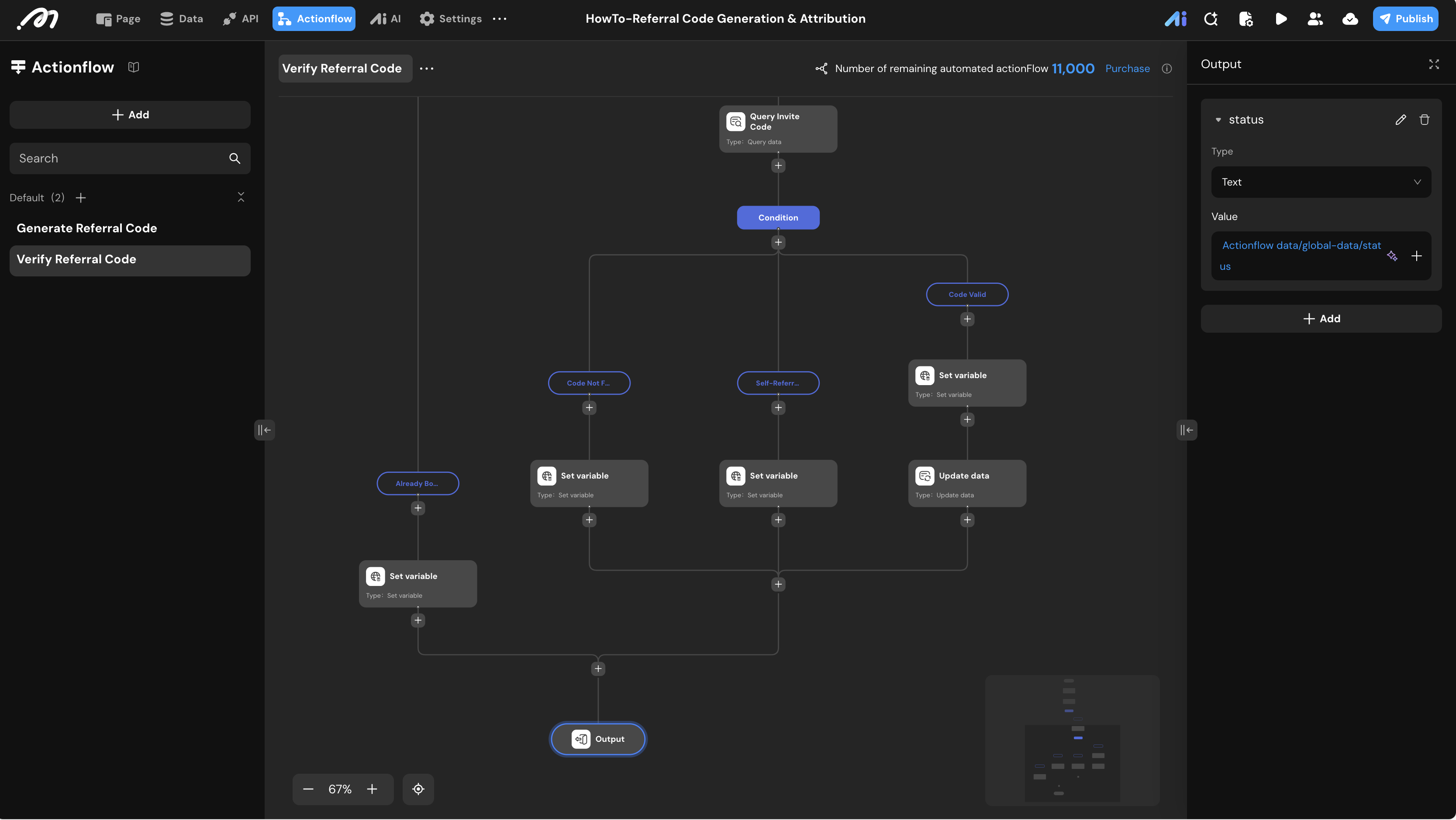Collapse the Default group in sidebar
The width and height of the screenshot is (1456, 820).
pyautogui.click(x=241, y=197)
